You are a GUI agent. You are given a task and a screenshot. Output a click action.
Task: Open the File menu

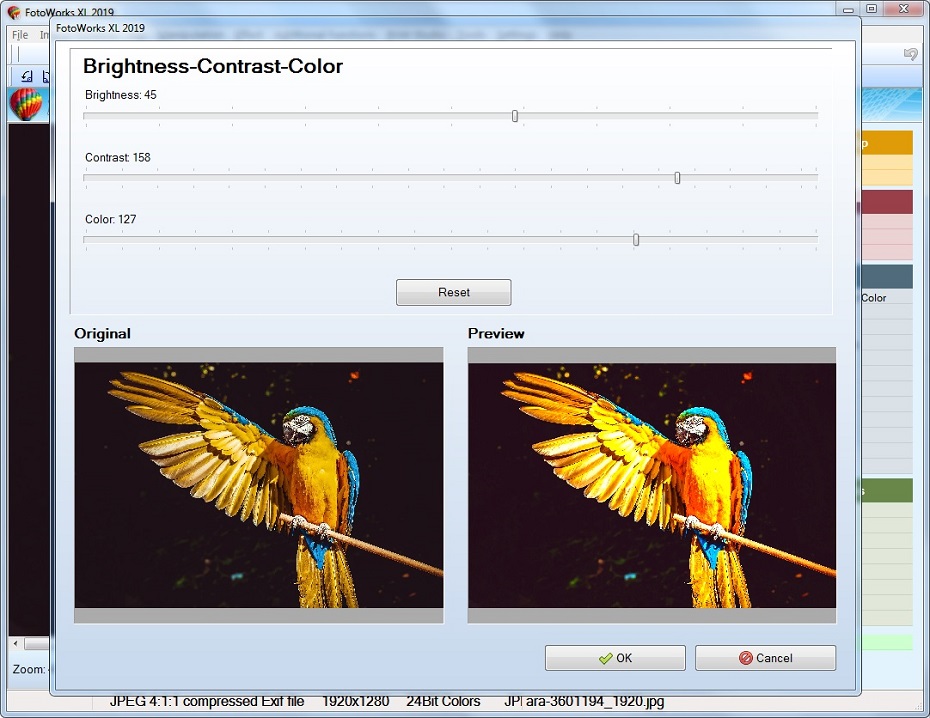pyautogui.click(x=20, y=34)
